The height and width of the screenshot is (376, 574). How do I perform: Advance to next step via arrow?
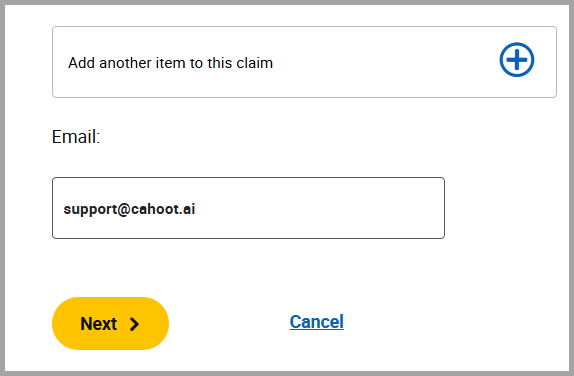tap(134, 324)
